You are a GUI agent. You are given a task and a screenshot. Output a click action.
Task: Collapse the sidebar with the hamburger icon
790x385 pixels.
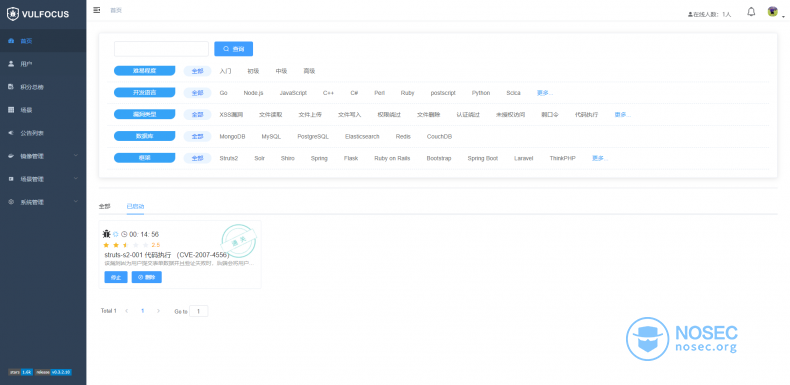point(97,10)
